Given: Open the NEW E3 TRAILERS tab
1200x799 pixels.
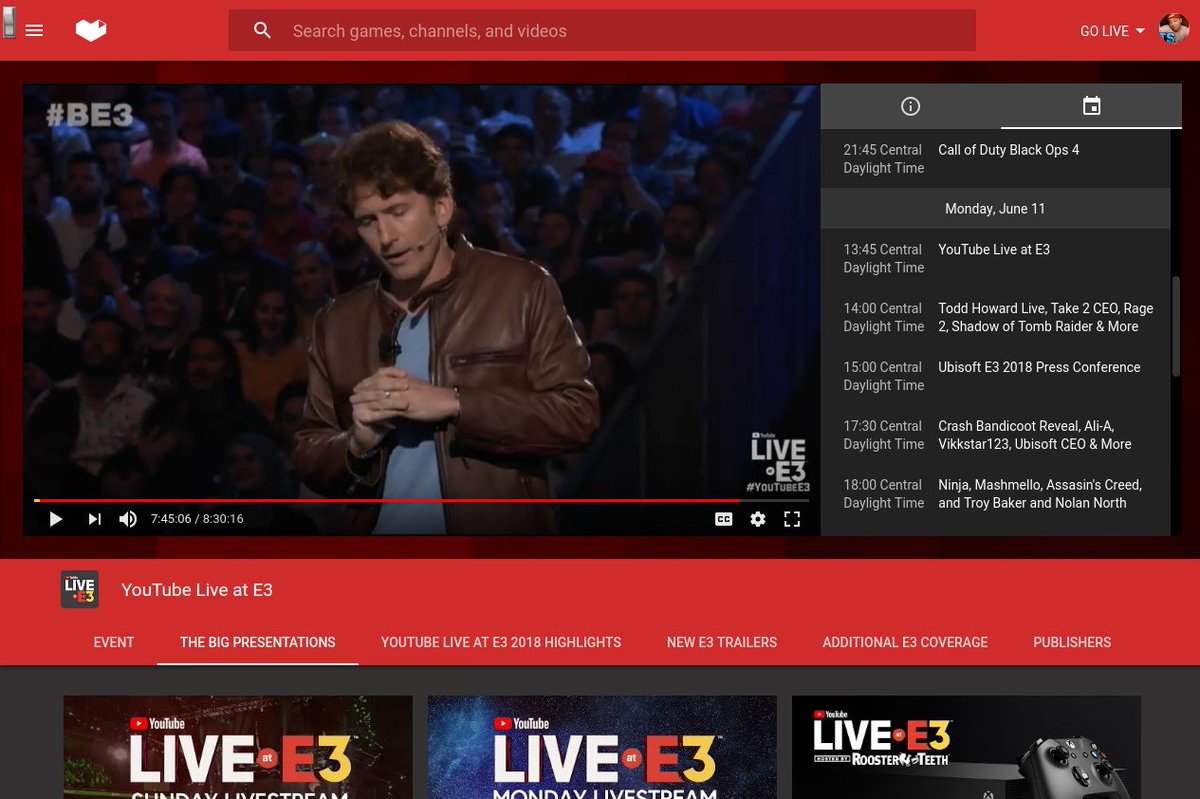Looking at the screenshot, I should (722, 642).
